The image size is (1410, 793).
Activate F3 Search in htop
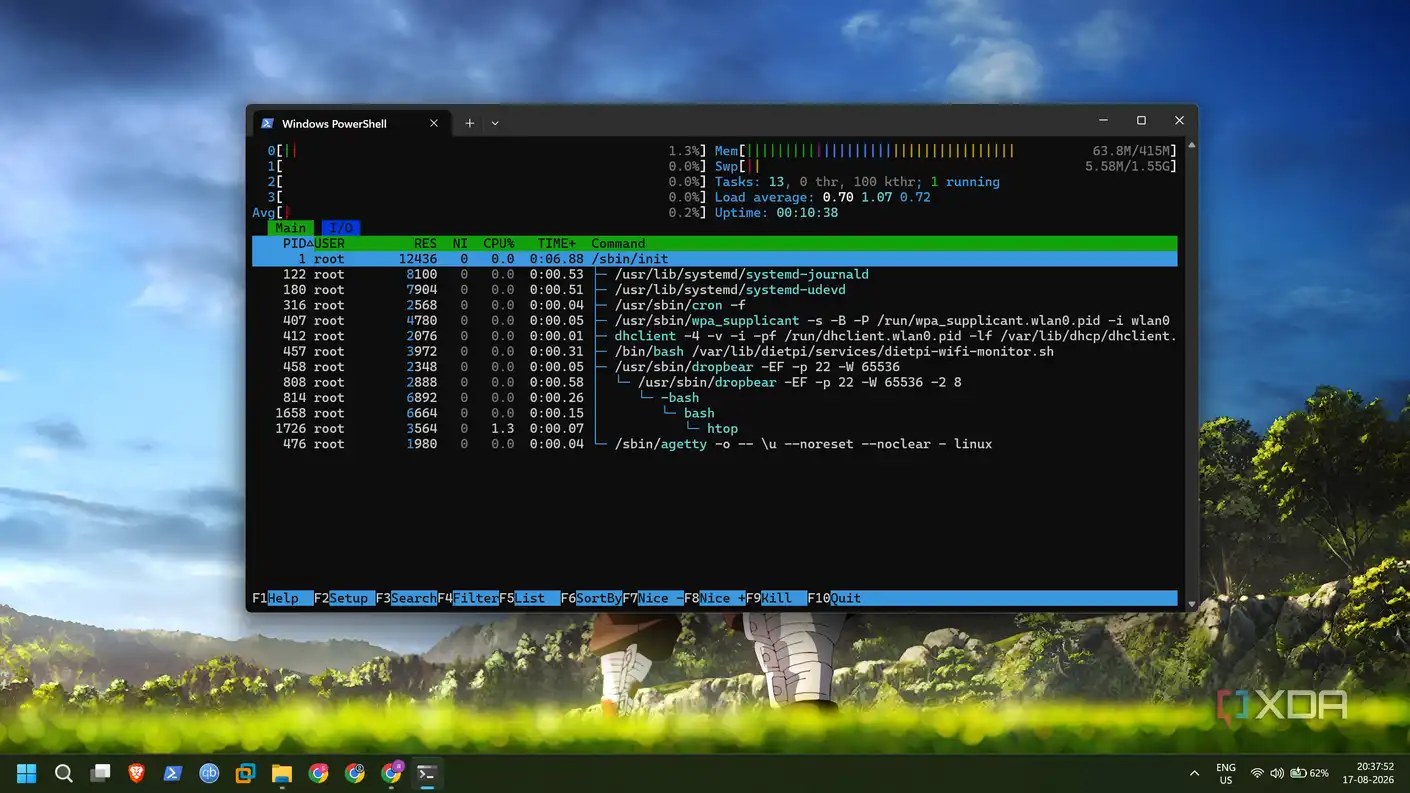[406, 598]
